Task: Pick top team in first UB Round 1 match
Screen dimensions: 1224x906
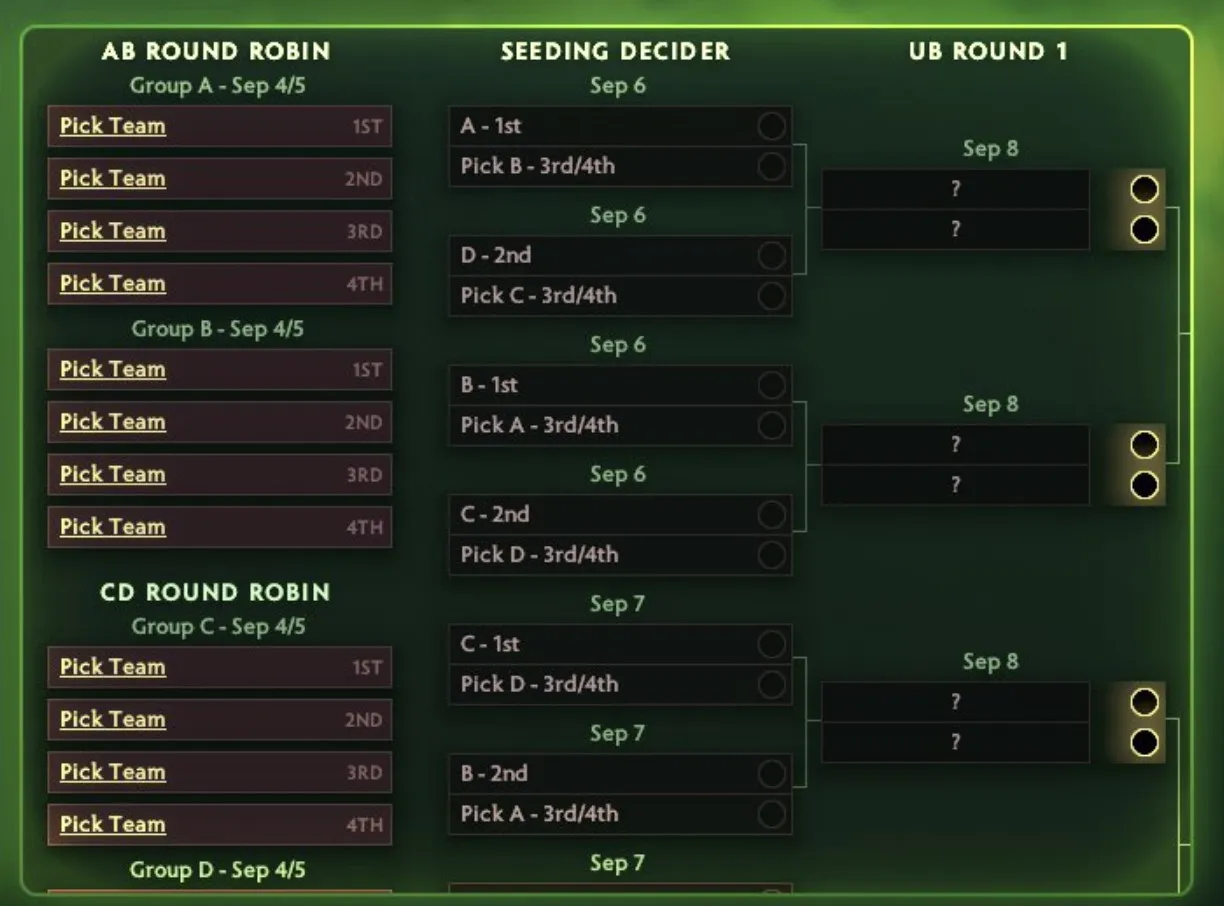Action: [1144, 189]
